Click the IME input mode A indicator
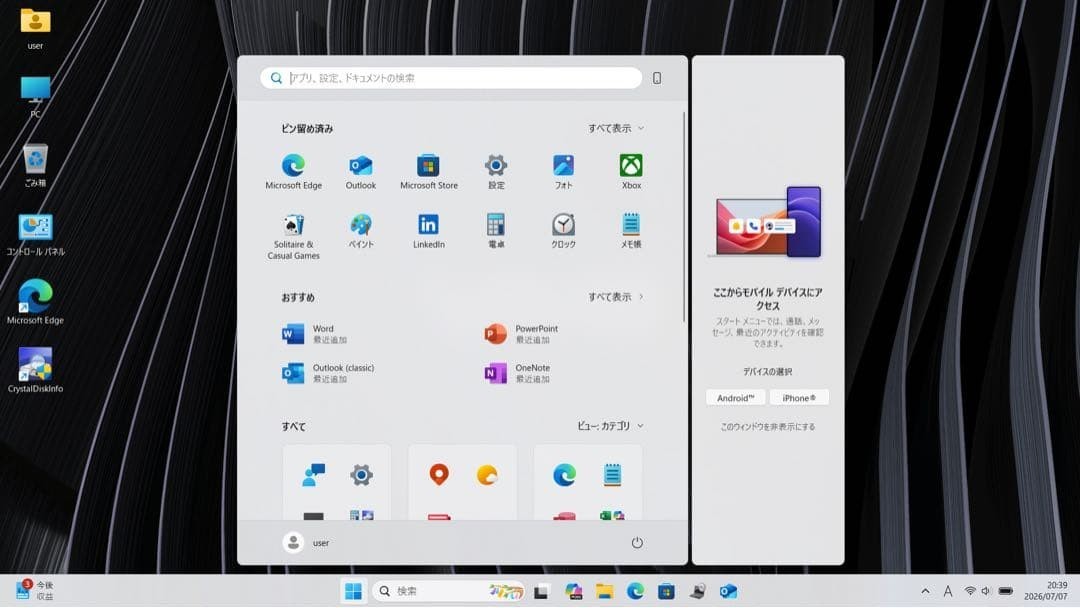Image resolution: width=1080 pixels, height=608 pixels. [x=948, y=591]
